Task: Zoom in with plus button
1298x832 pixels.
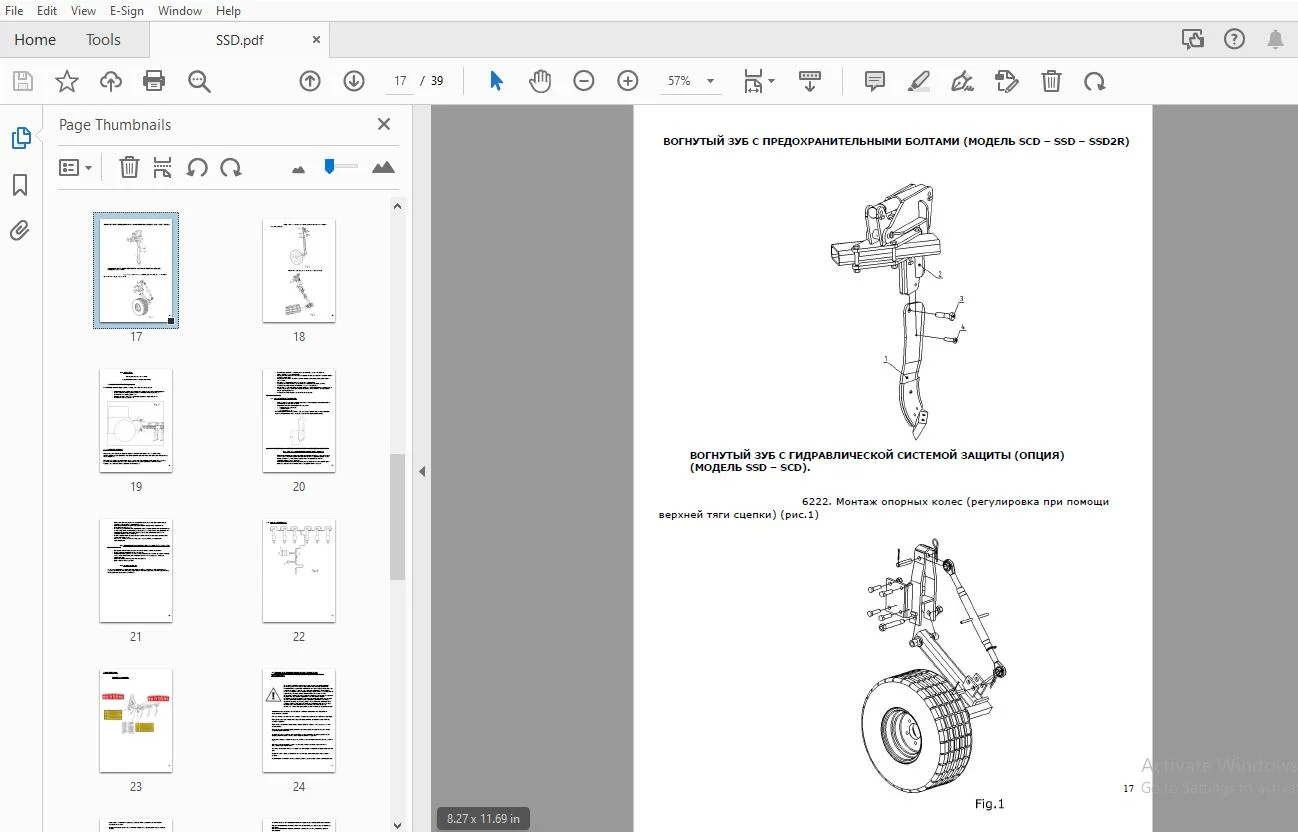Action: (628, 81)
